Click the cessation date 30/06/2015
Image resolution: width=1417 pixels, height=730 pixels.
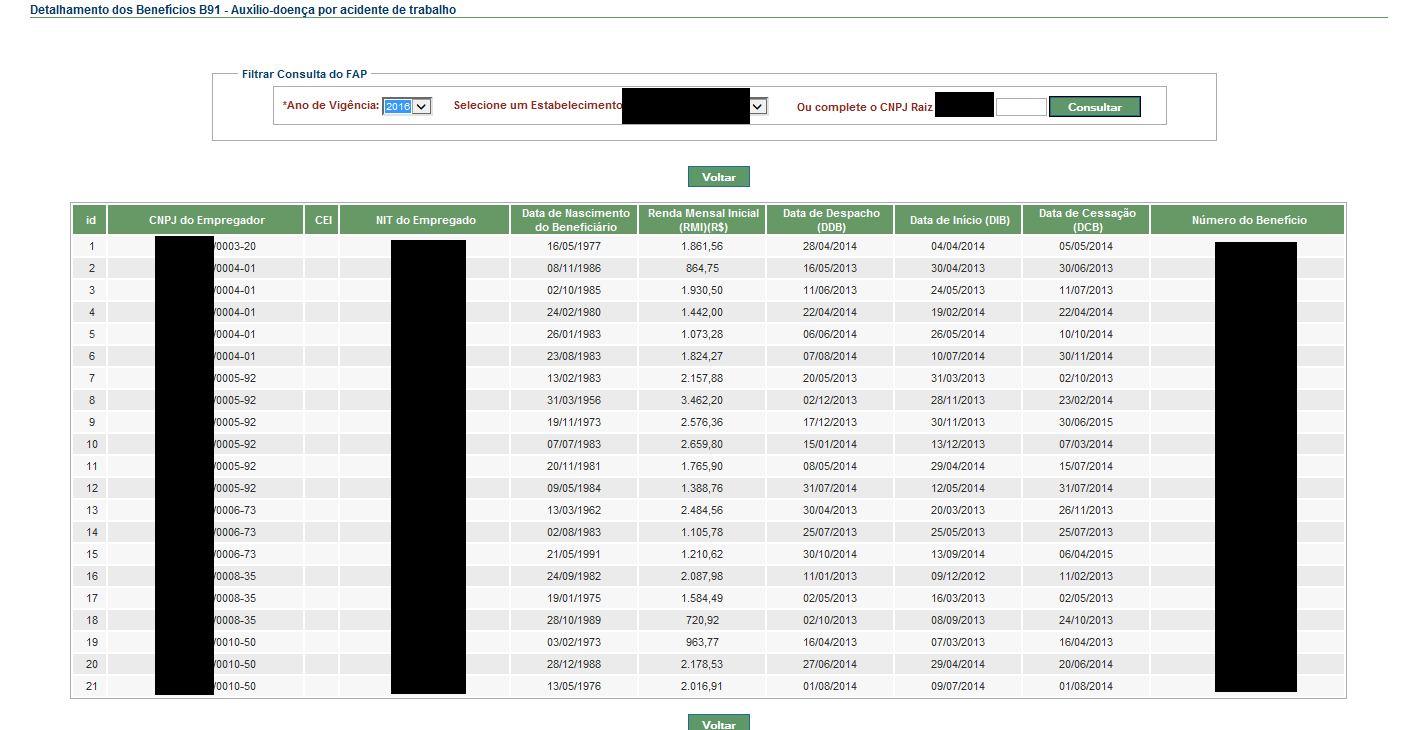[1086, 422]
